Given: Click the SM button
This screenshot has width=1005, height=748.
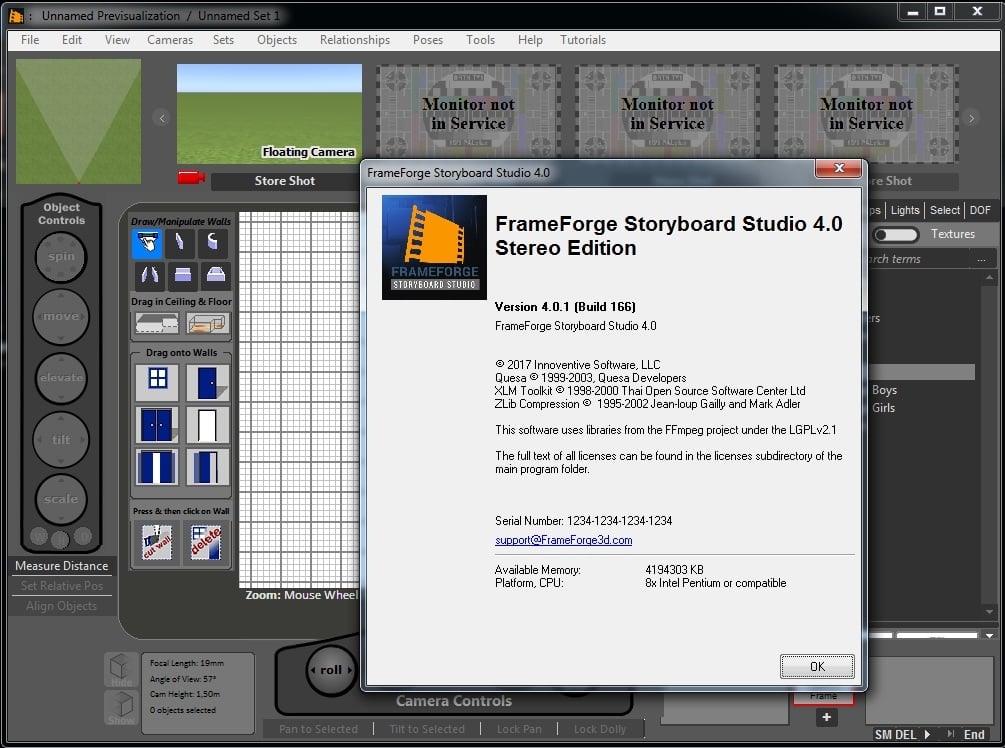Looking at the screenshot, I should point(883,735).
